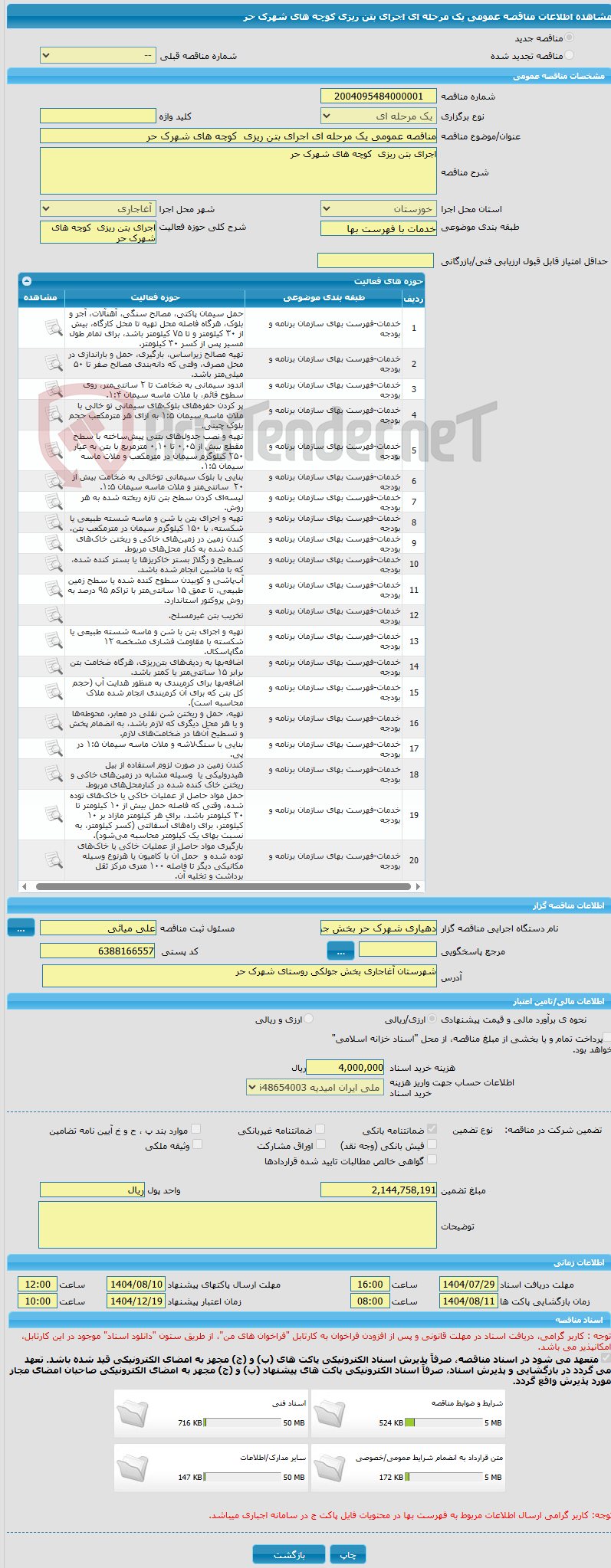Image resolution: width=611 pixels, height=1568 pixels.
Task: Click the 524 KB size bar for شرایط و ضوابط
Action: [444, 1422]
